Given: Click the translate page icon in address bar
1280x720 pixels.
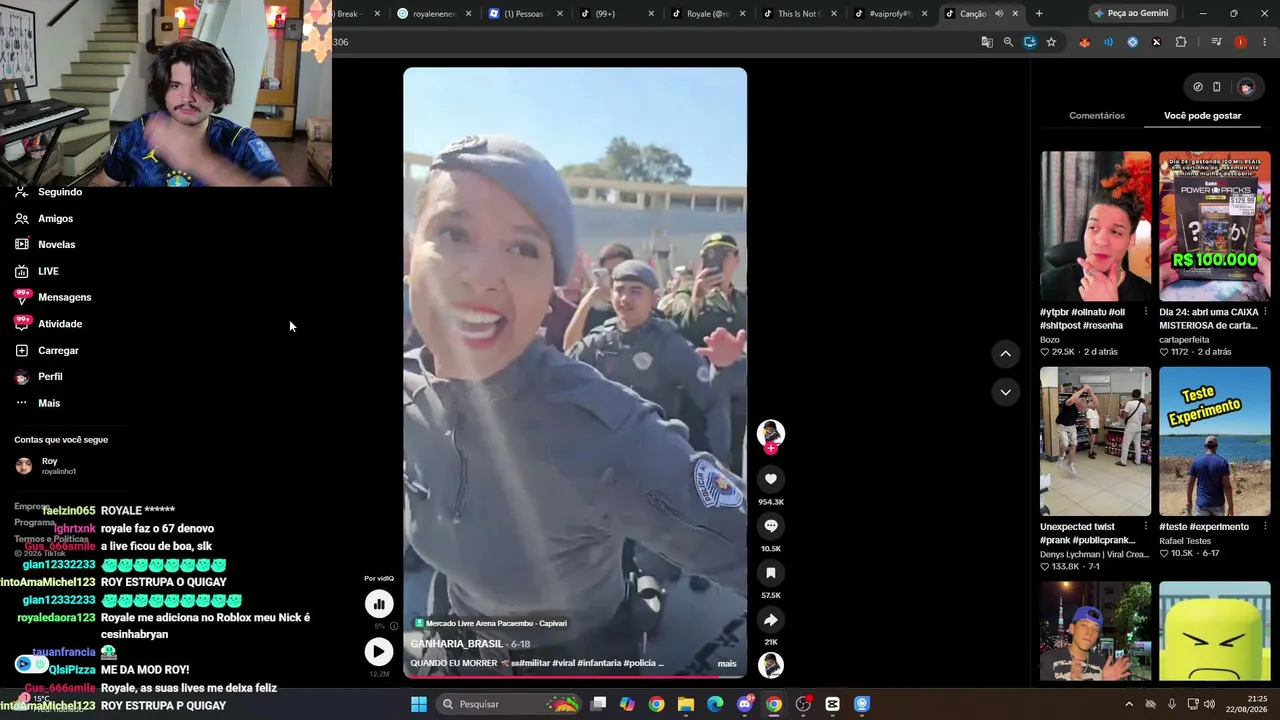Looking at the screenshot, I should tap(987, 42).
